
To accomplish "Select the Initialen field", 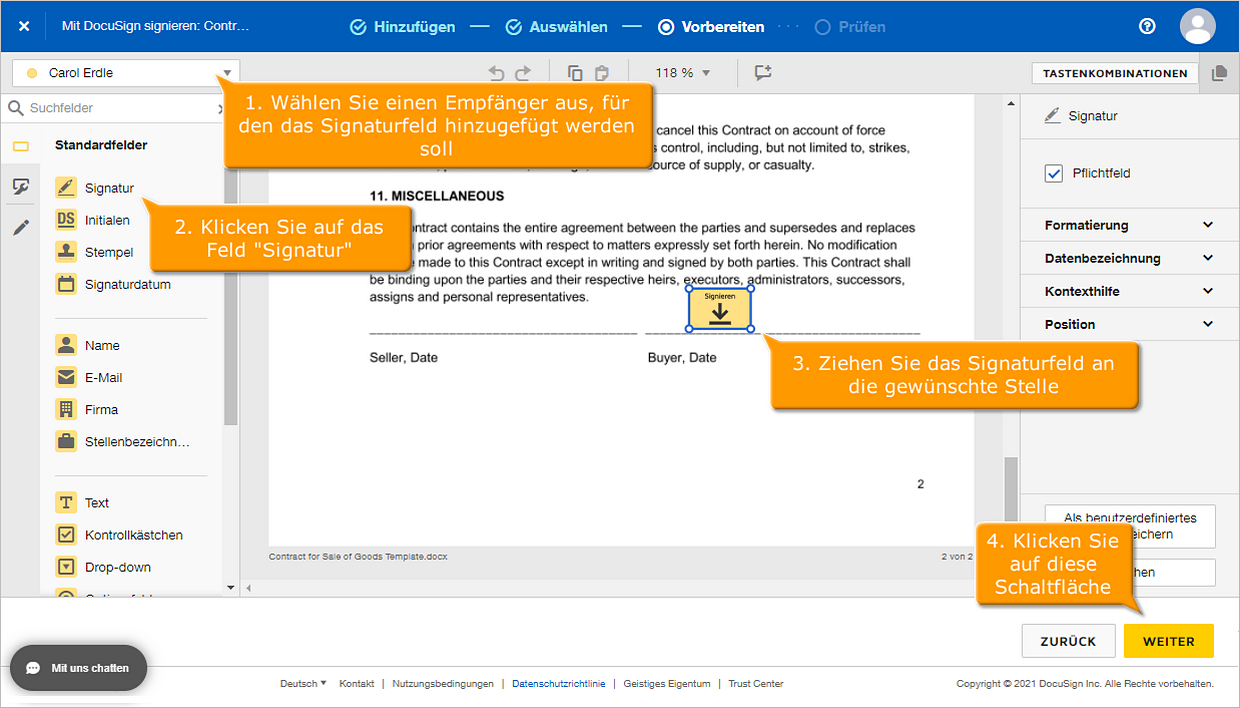I will point(93,220).
